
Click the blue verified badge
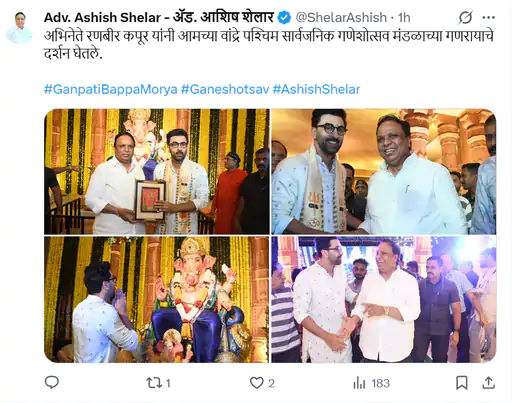pos(284,17)
